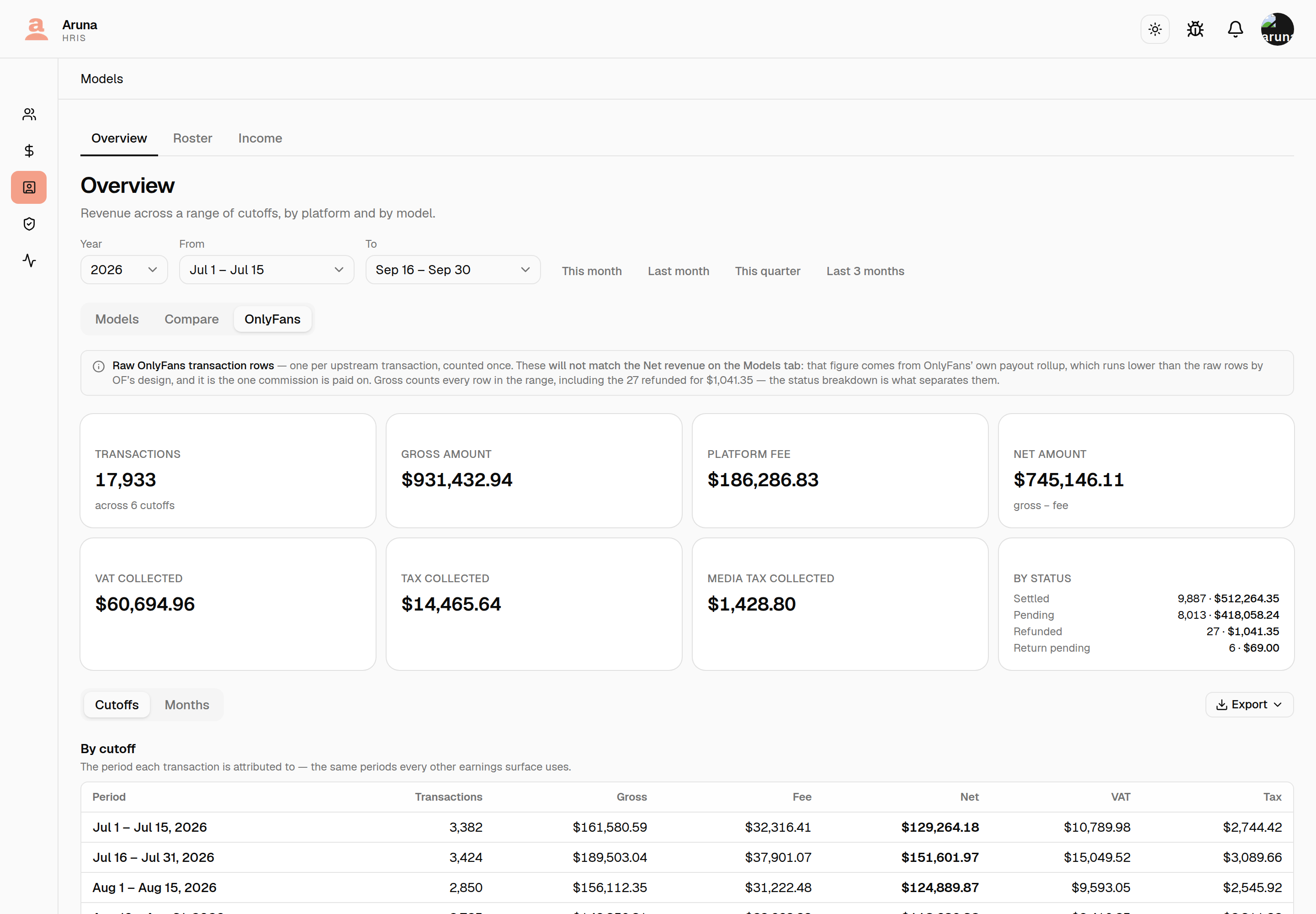Select the Compare segment view

click(x=191, y=319)
